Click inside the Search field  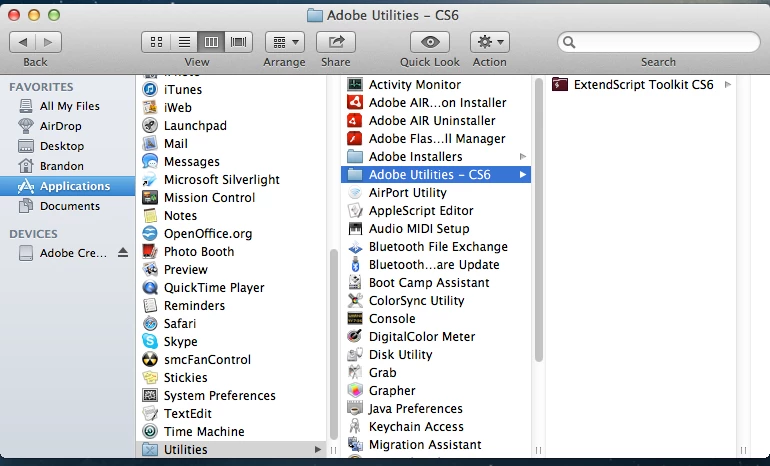(659, 42)
